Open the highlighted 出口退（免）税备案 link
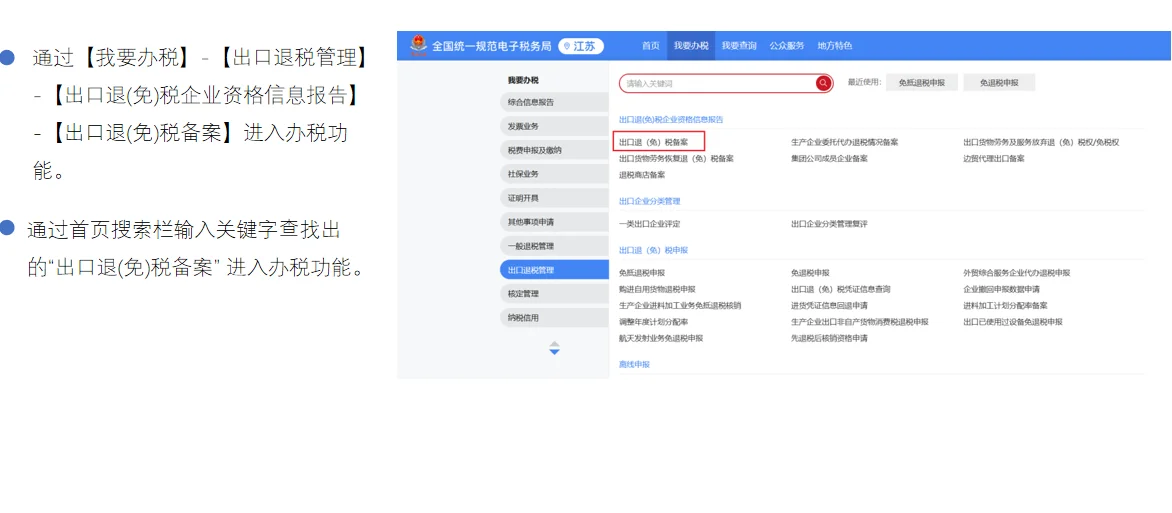Viewport: 1172px width, 513px height. click(x=654, y=141)
